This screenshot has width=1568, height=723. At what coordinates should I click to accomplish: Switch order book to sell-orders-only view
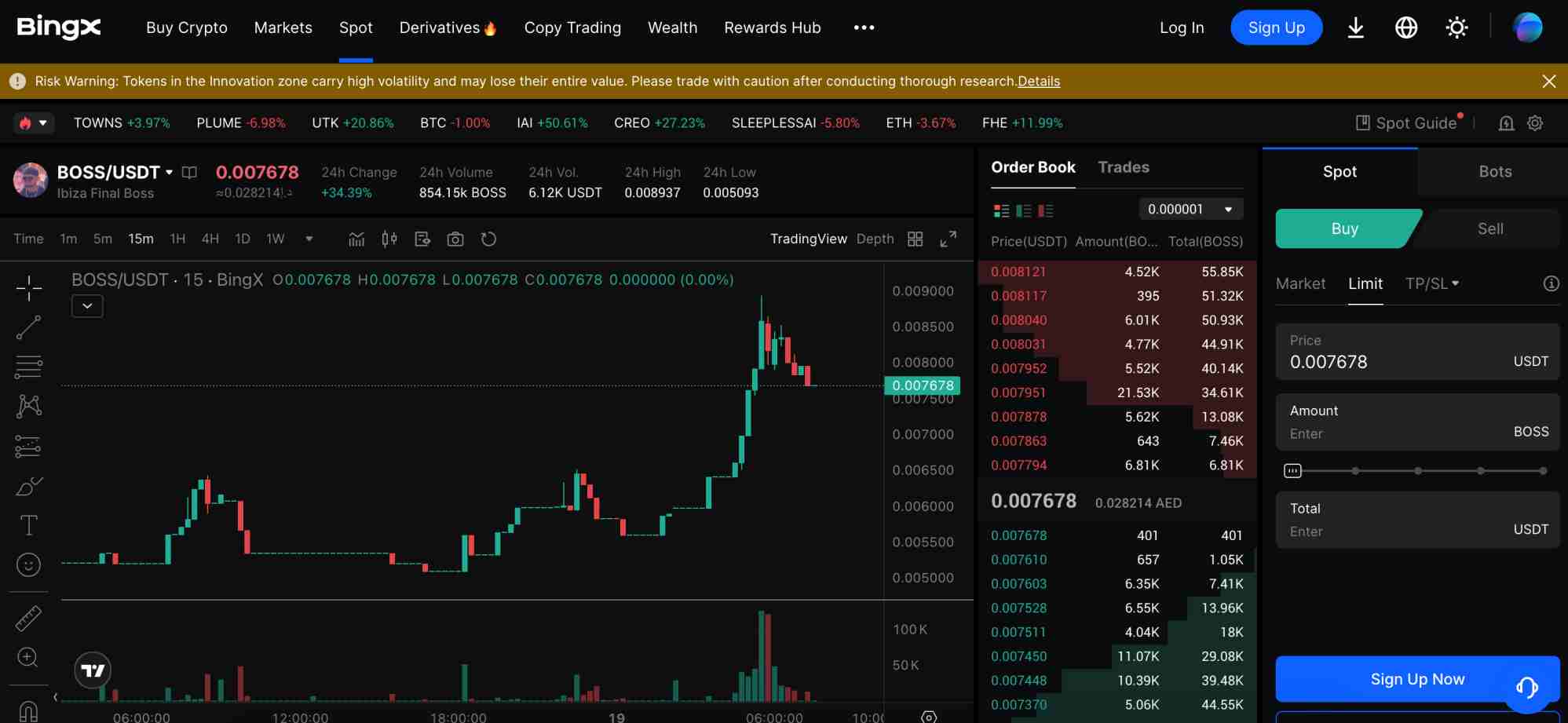pyautogui.click(x=1044, y=210)
